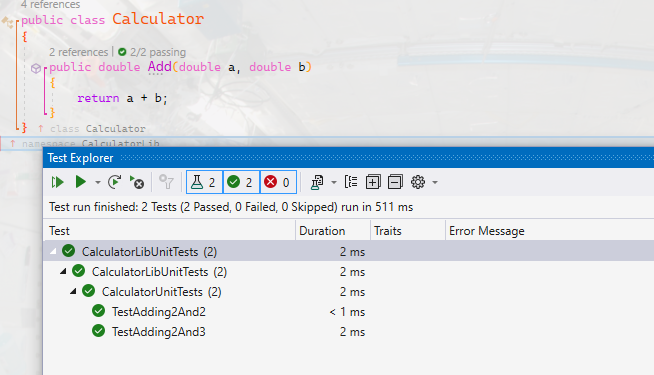Screen dimensions: 654x375
Task: Click the green Run button
Action: point(80,182)
